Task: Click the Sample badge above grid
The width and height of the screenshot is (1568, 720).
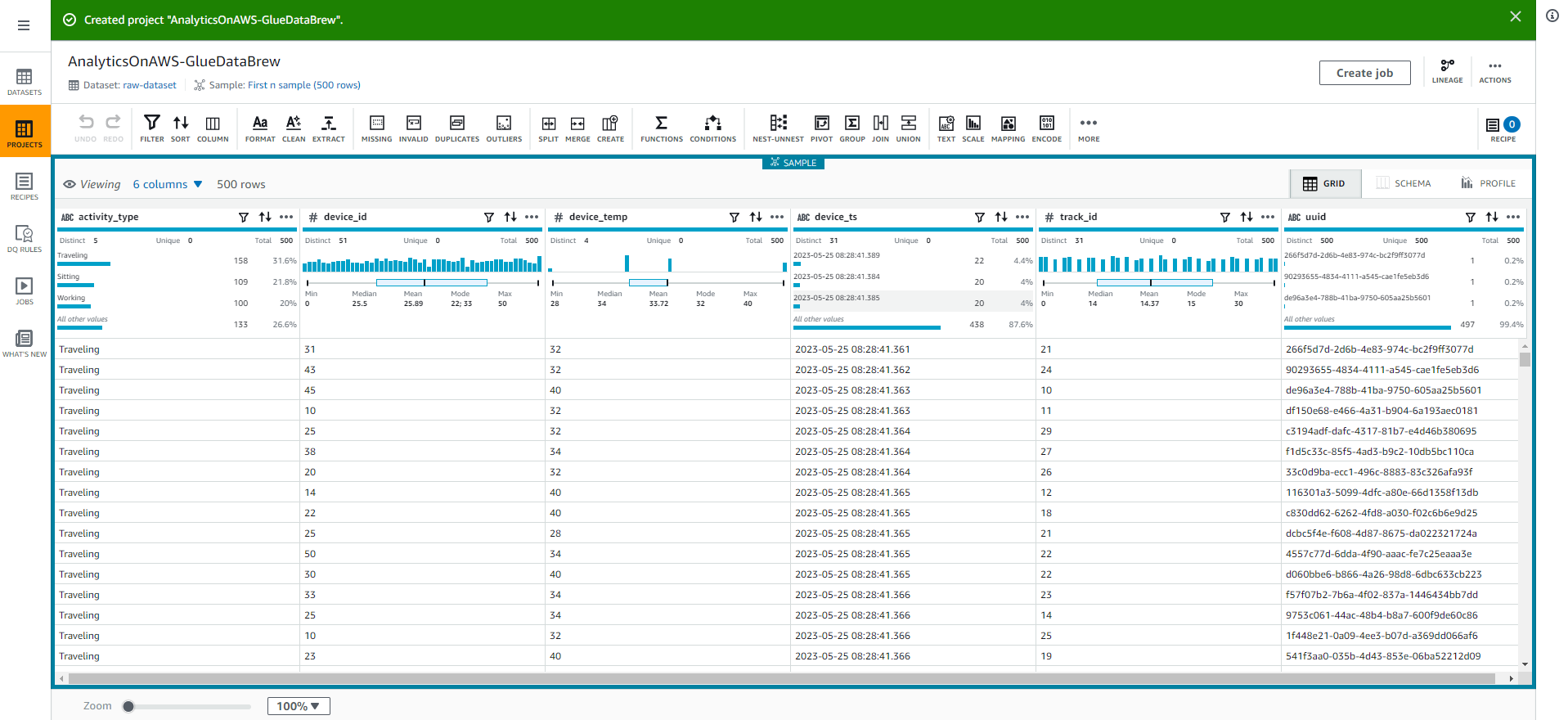Action: [793, 163]
